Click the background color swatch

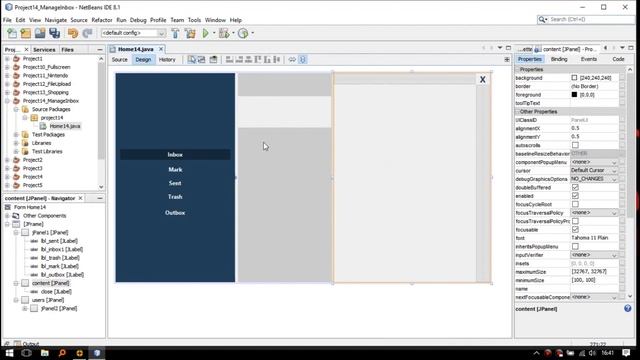[x=574, y=78]
